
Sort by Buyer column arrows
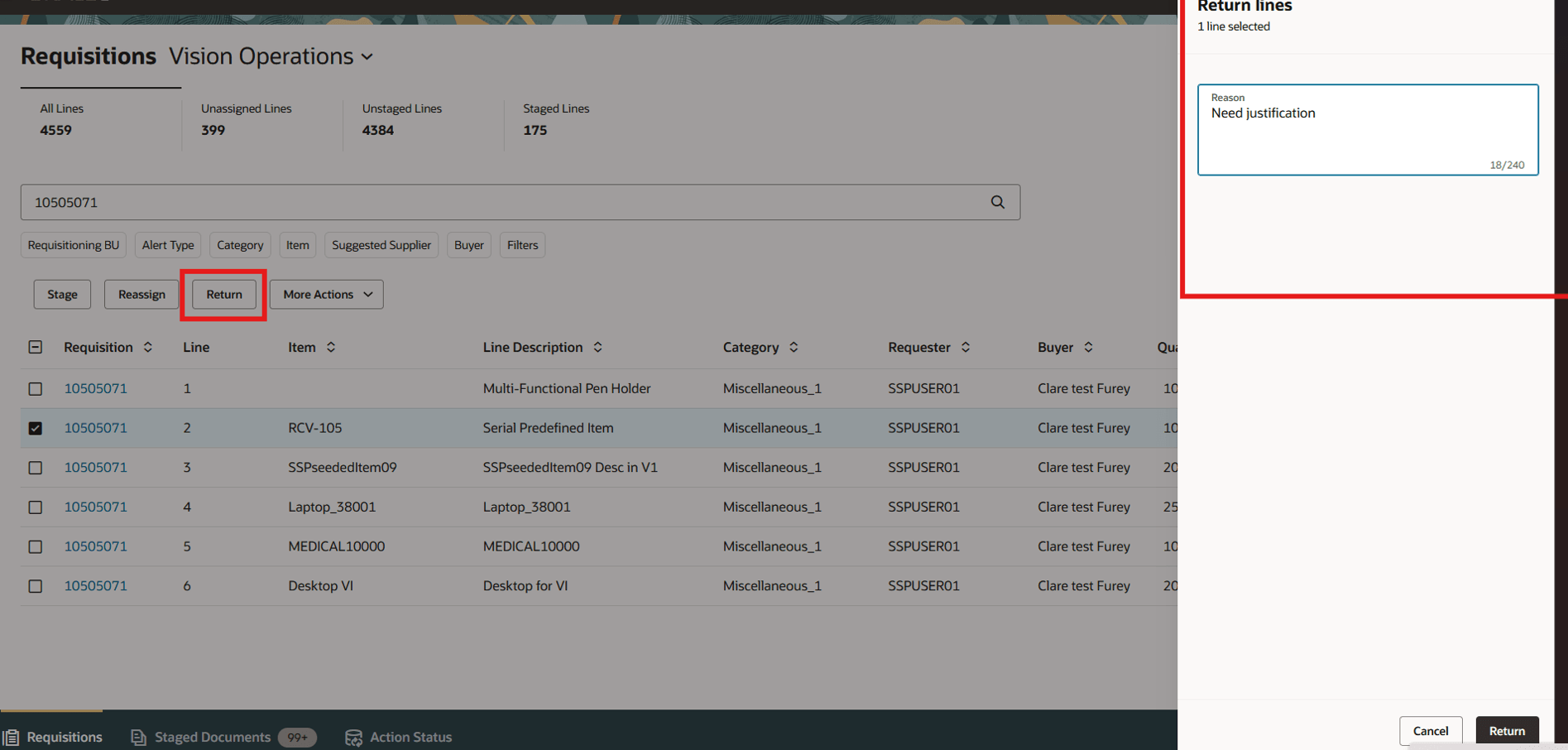click(x=1088, y=347)
